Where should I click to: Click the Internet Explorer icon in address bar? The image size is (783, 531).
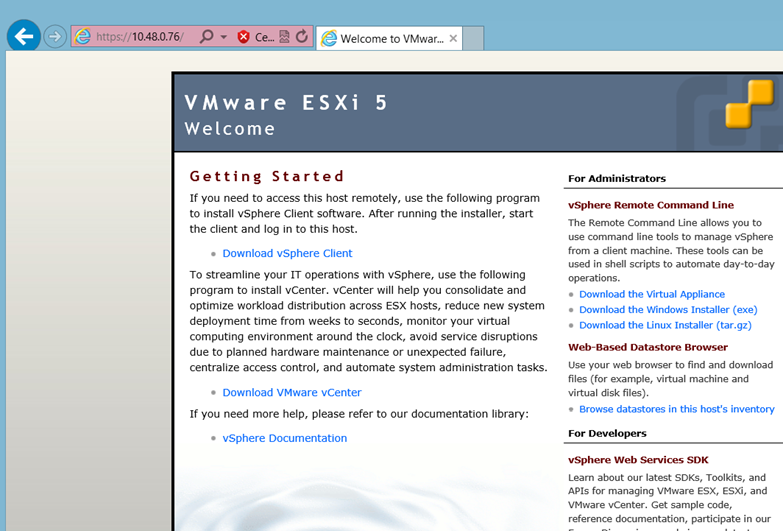click(x=83, y=36)
